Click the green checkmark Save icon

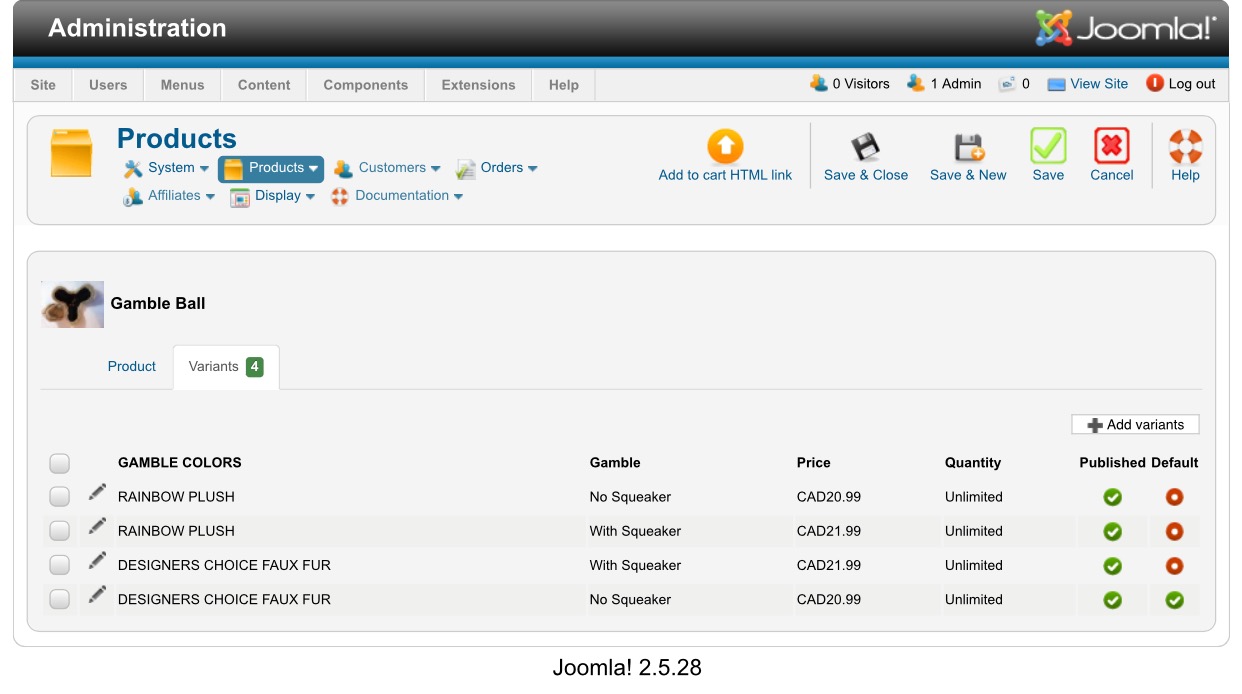1048,147
